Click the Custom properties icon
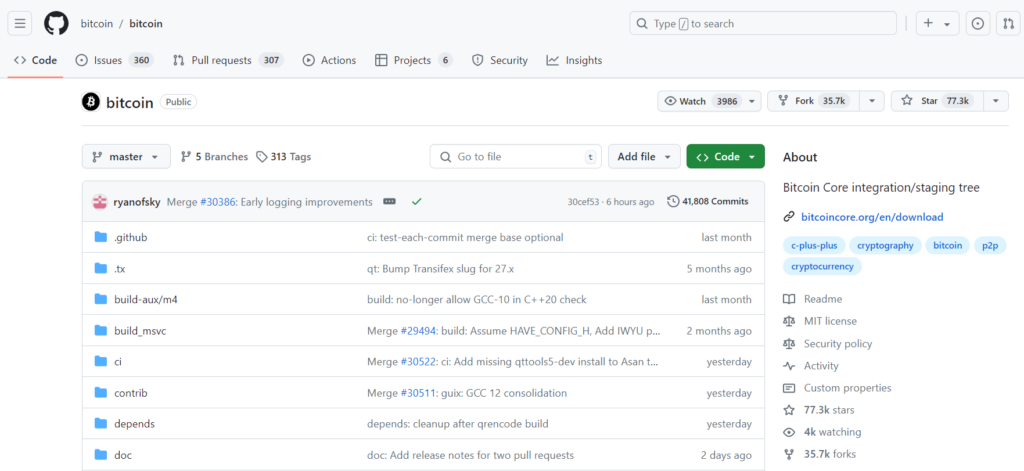1024x471 pixels. pos(789,388)
